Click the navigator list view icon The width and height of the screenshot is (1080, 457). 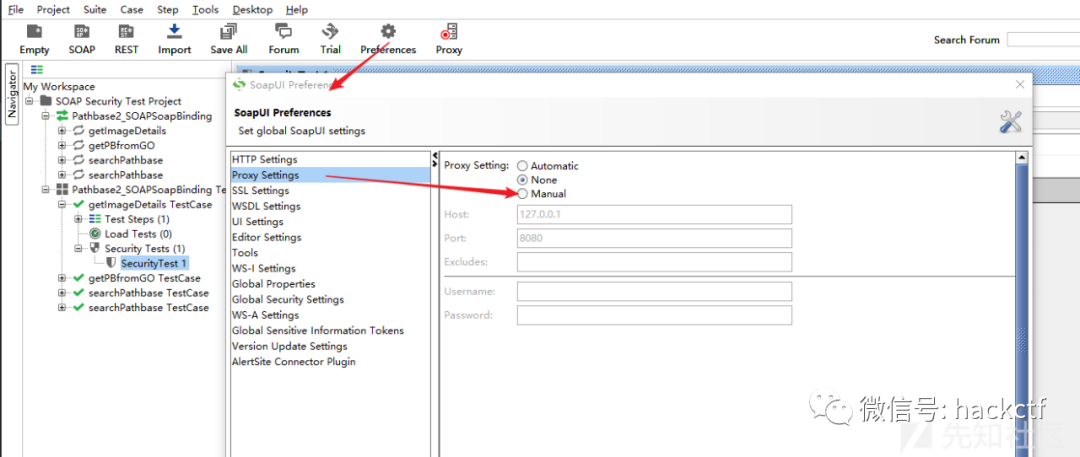[x=37, y=70]
